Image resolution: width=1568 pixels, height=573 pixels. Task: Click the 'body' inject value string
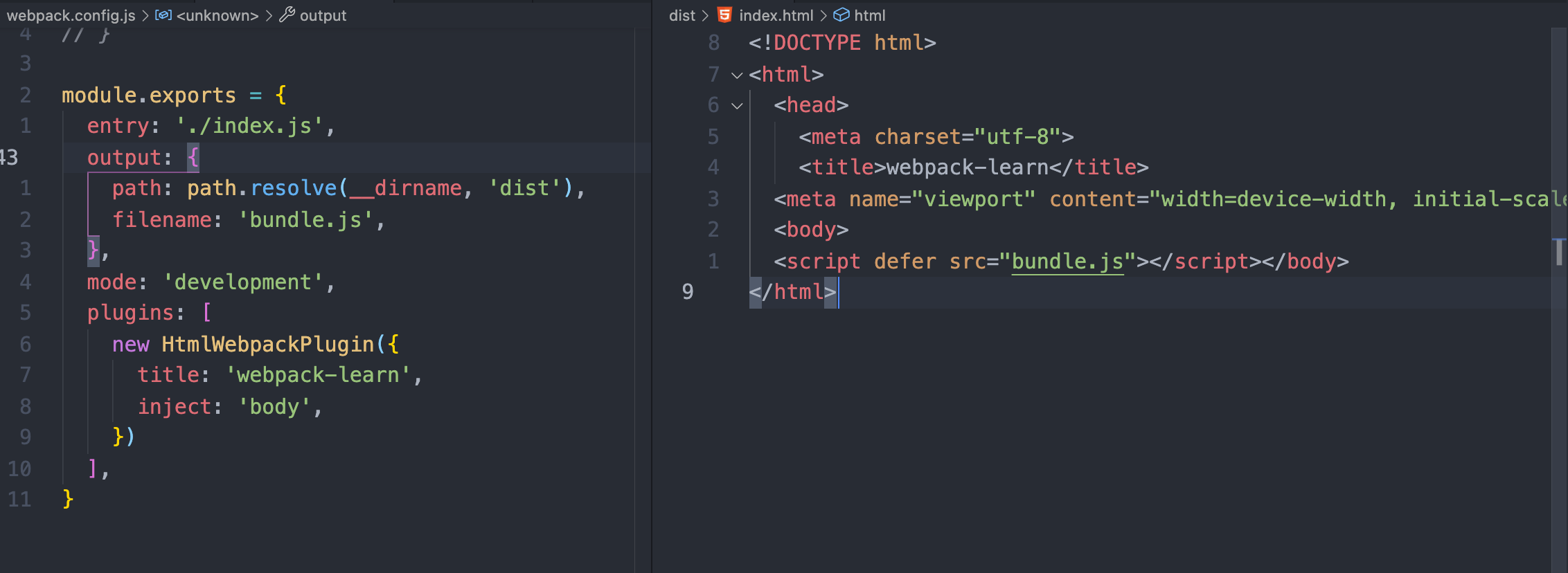pyautogui.click(x=274, y=407)
